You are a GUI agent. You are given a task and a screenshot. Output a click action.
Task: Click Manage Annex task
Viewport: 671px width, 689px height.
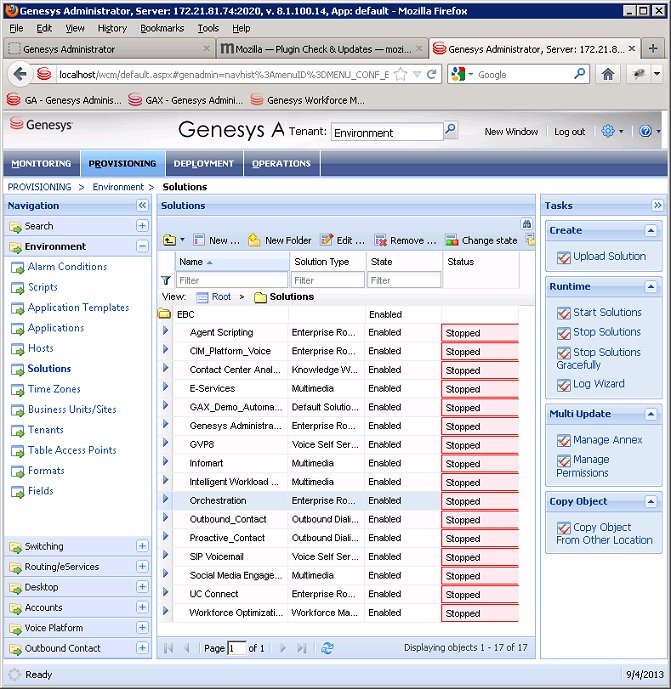coord(607,439)
